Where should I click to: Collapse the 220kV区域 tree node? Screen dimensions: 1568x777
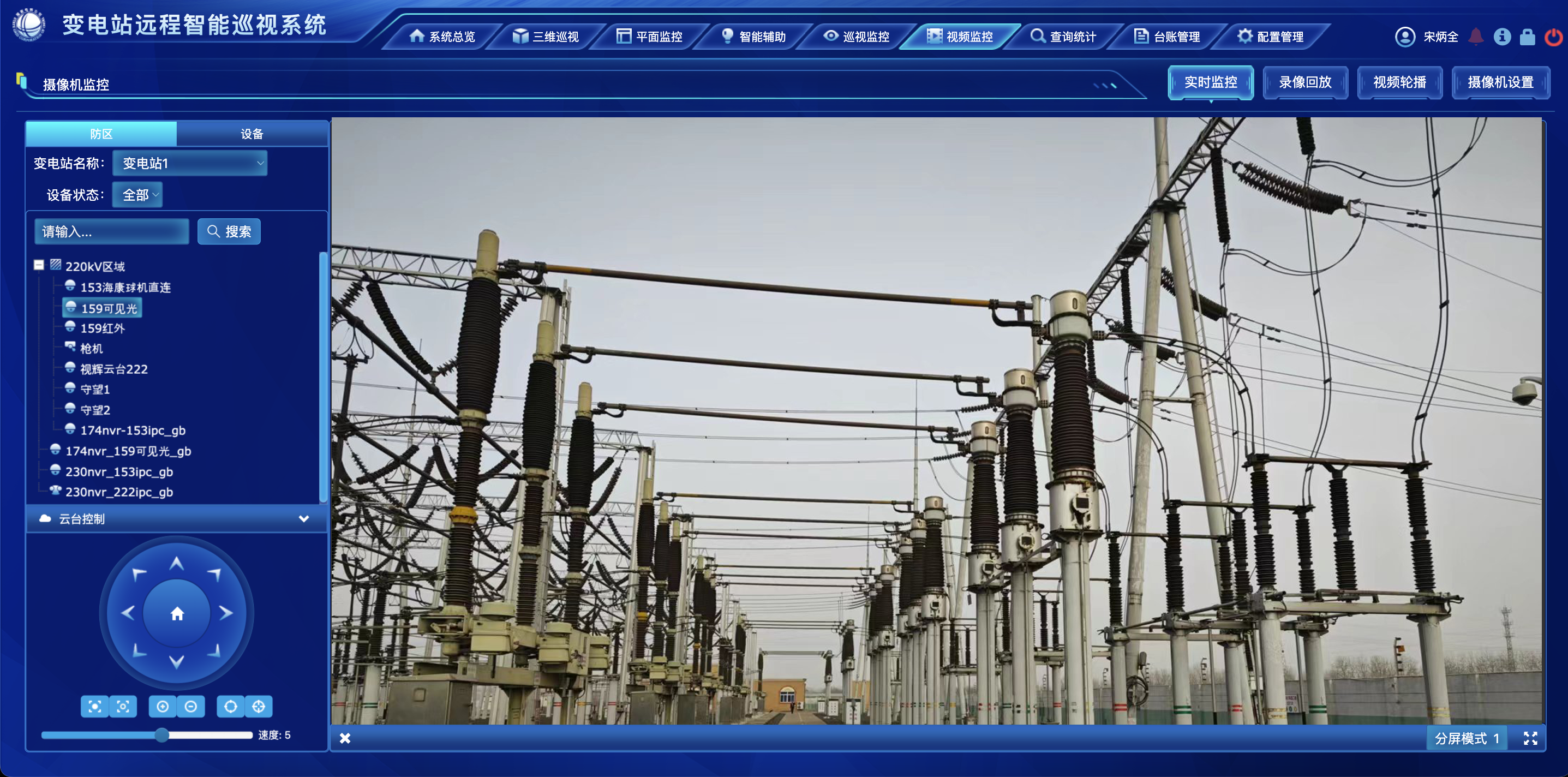39,265
